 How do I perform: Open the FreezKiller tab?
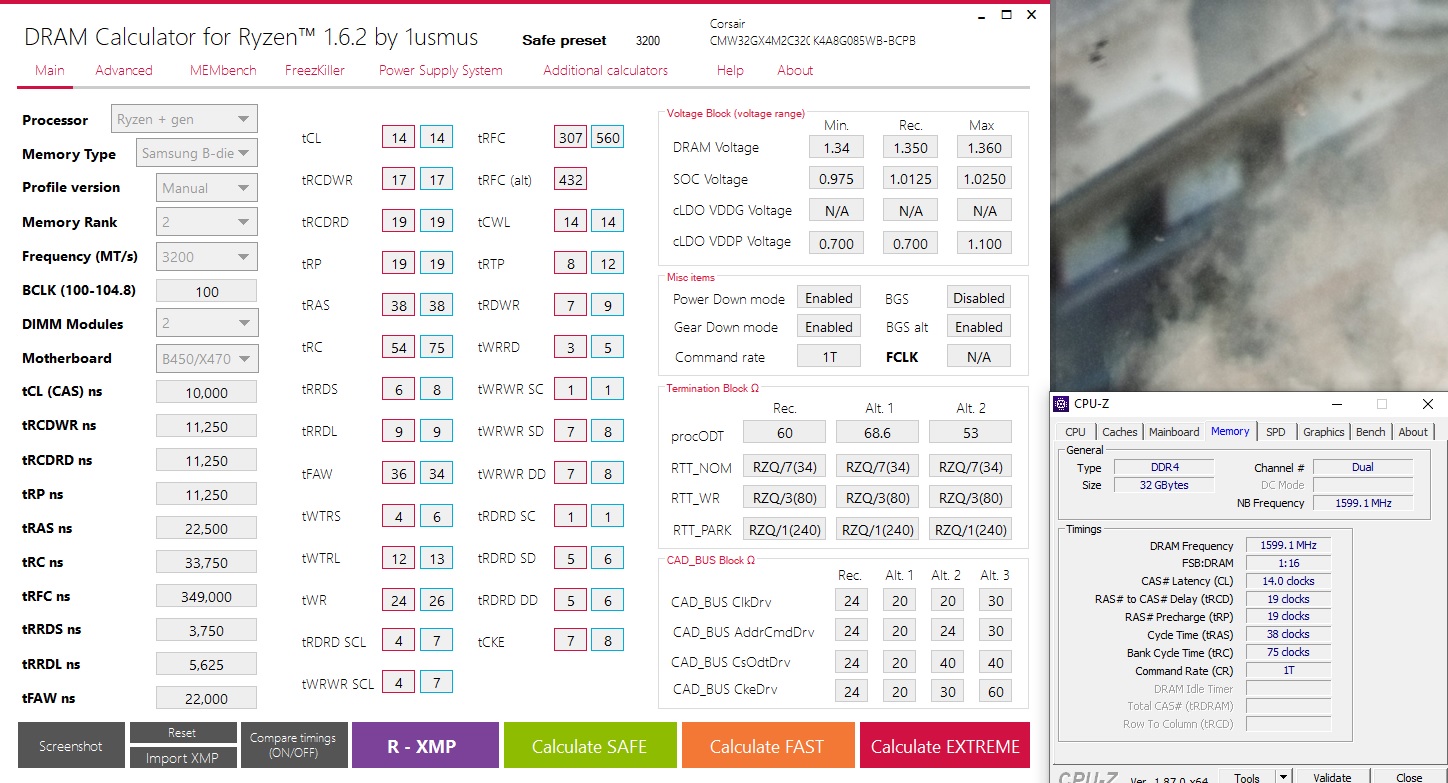(x=317, y=70)
